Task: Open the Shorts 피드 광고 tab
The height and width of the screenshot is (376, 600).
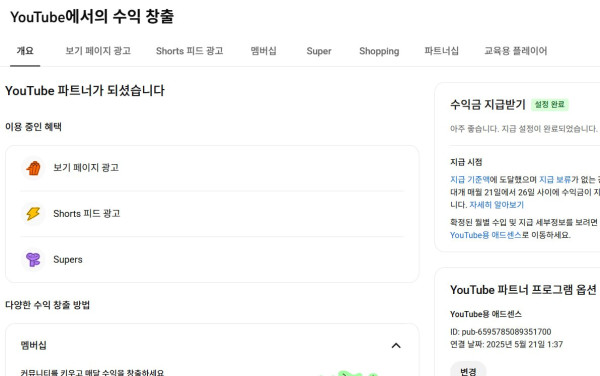Action: tap(189, 51)
